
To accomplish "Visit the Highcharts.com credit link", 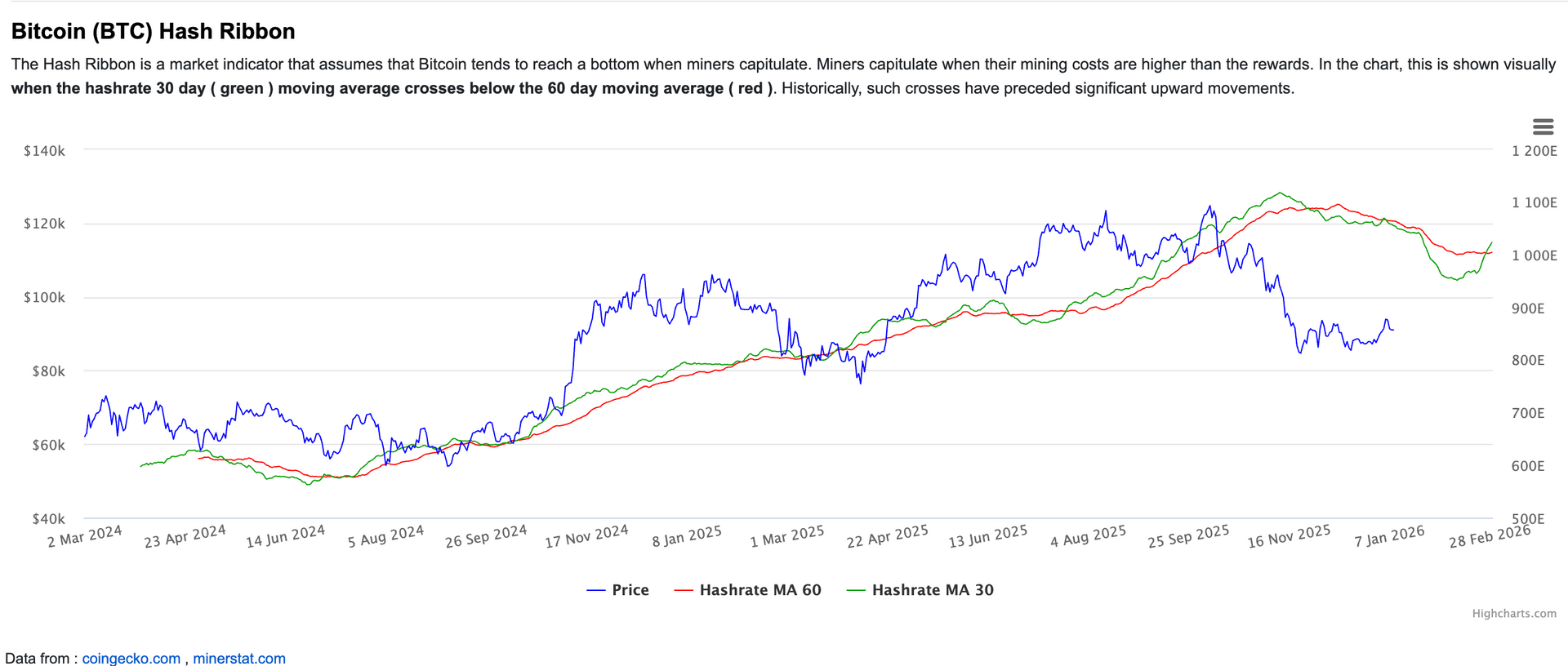I will coord(1513,614).
